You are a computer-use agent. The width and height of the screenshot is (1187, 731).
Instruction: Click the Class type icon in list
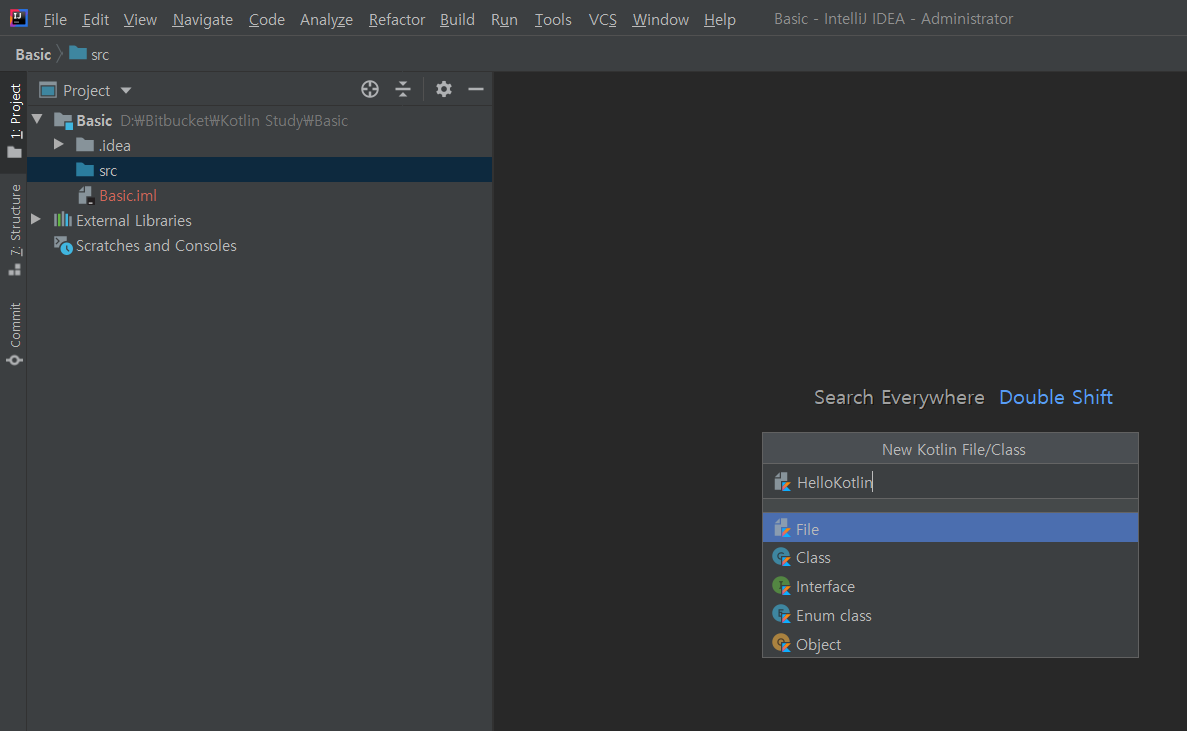click(x=781, y=557)
